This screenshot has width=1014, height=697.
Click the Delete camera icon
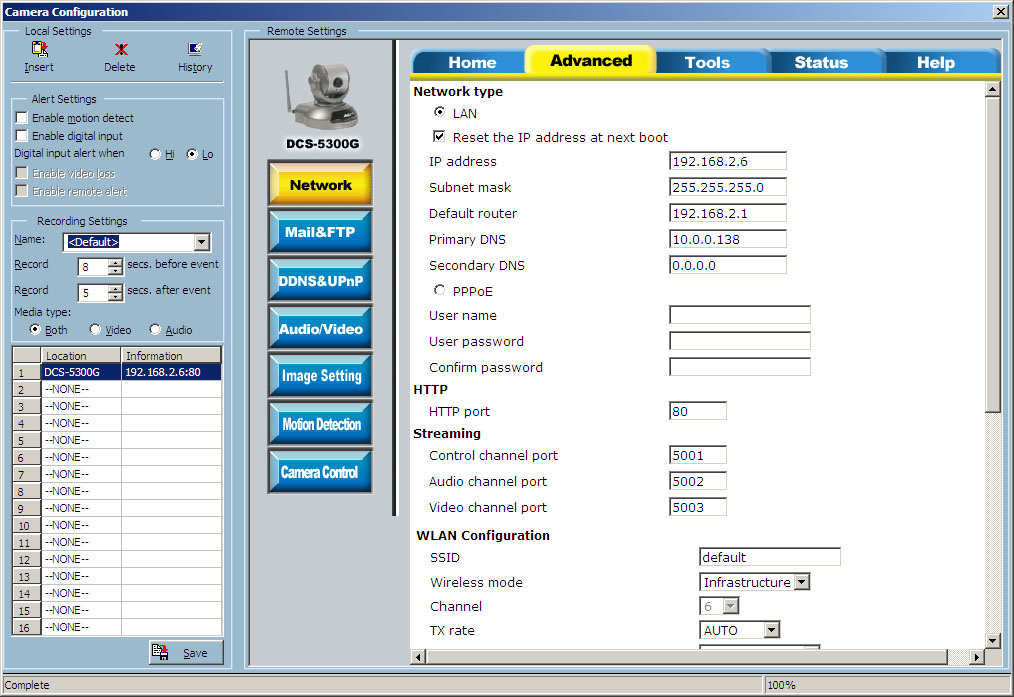click(120, 49)
